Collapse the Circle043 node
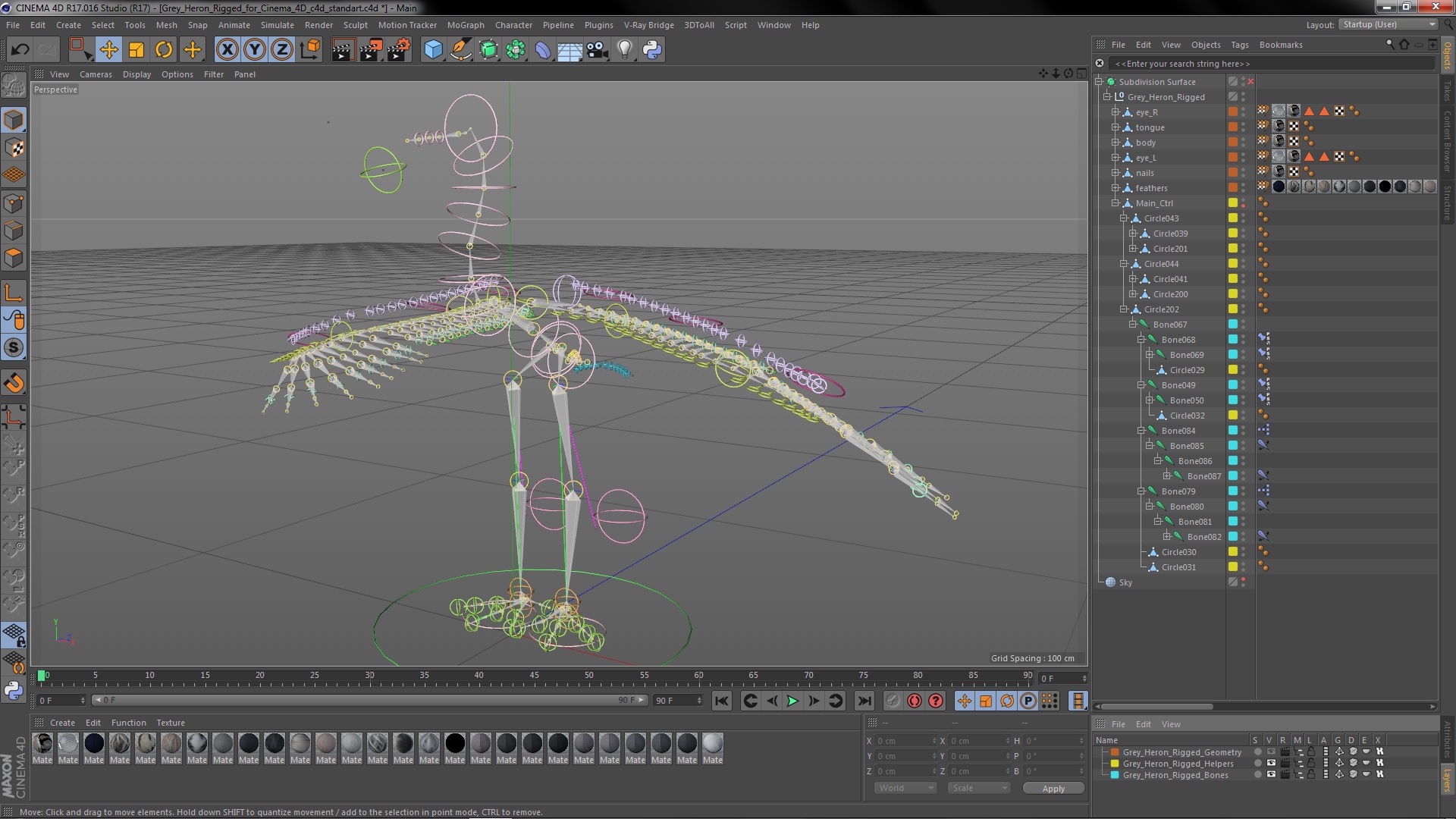 [x=1124, y=218]
